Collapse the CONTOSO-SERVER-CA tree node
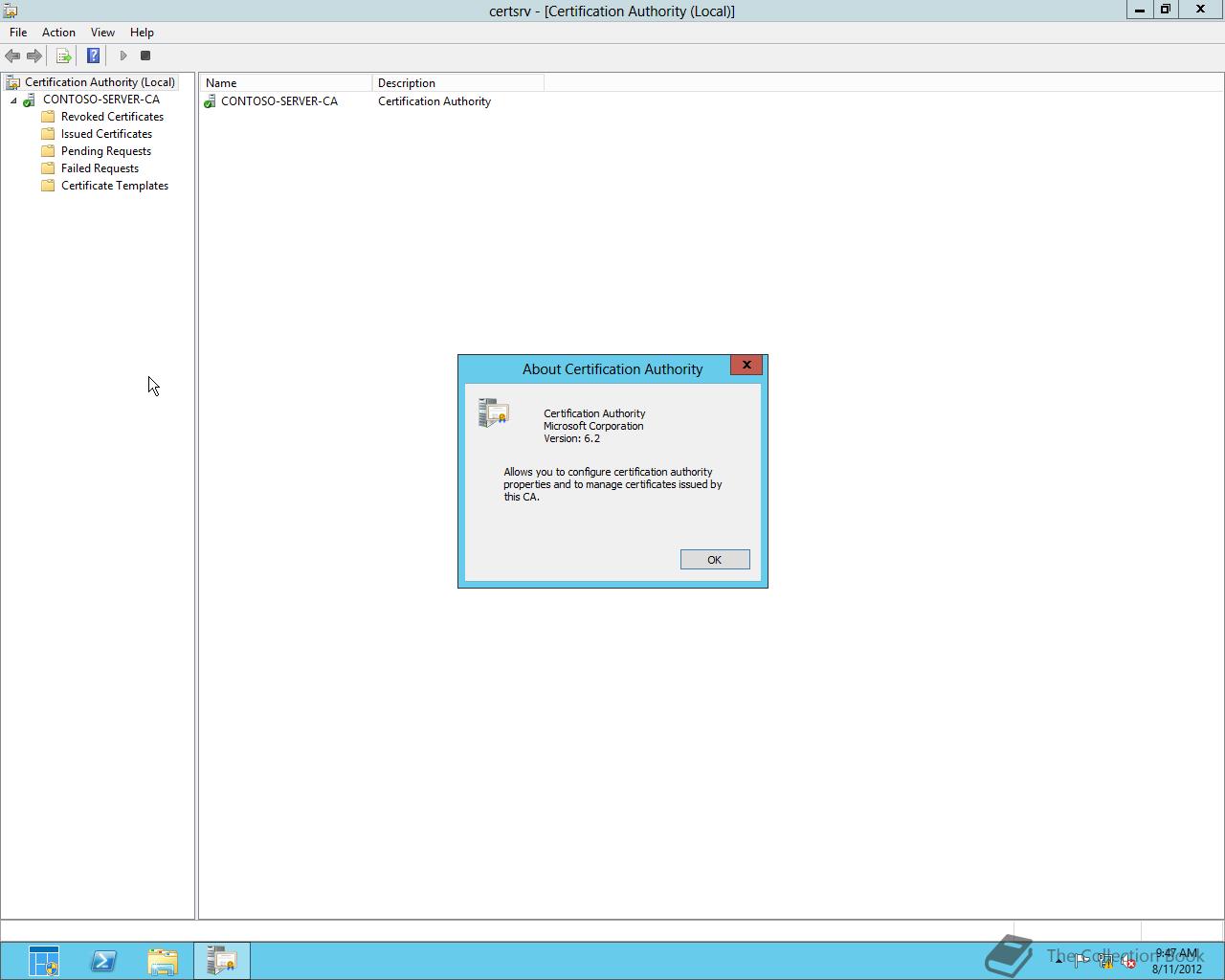The height and width of the screenshot is (980, 1225). tap(14, 100)
